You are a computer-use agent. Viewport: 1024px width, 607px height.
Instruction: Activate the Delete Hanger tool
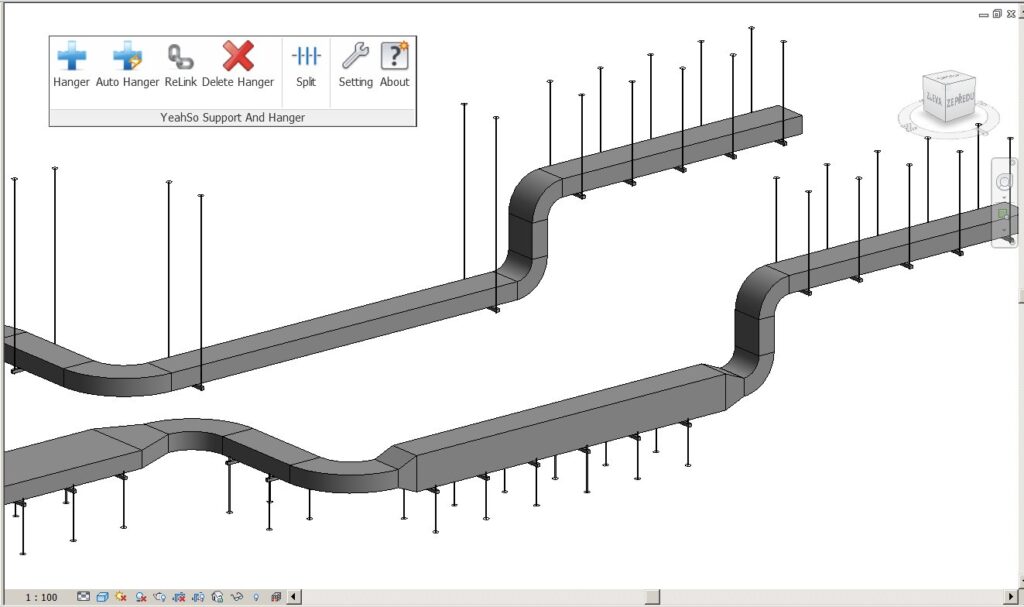click(x=238, y=65)
